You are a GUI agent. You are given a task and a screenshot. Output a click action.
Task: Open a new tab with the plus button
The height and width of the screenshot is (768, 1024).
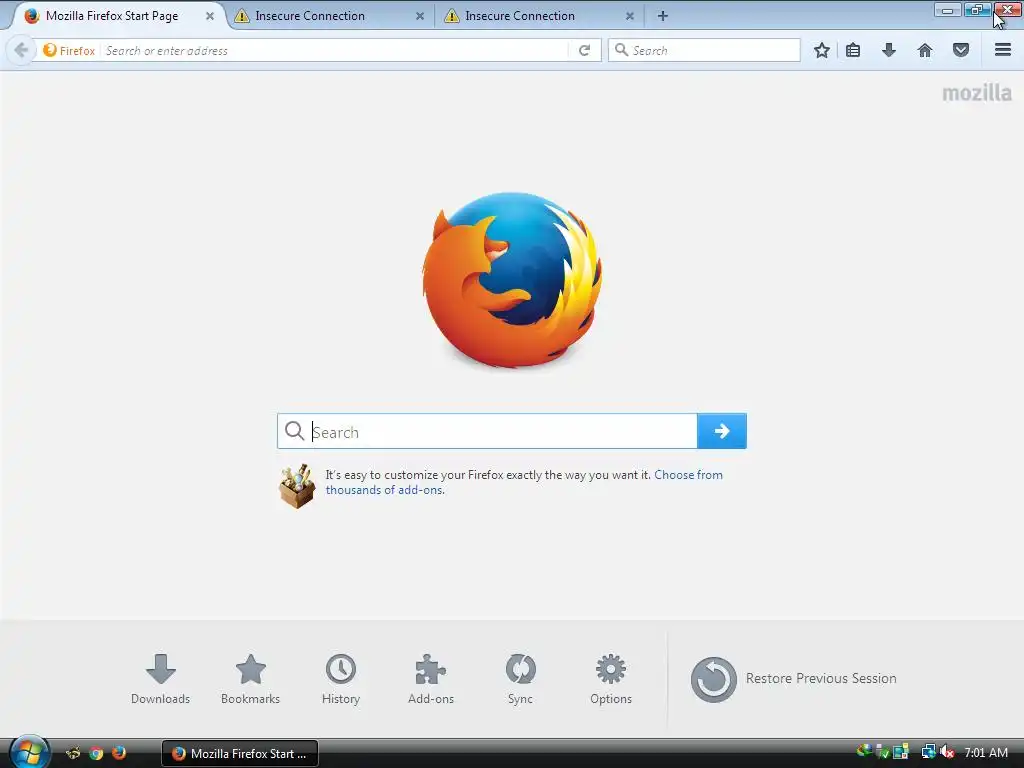tap(662, 16)
